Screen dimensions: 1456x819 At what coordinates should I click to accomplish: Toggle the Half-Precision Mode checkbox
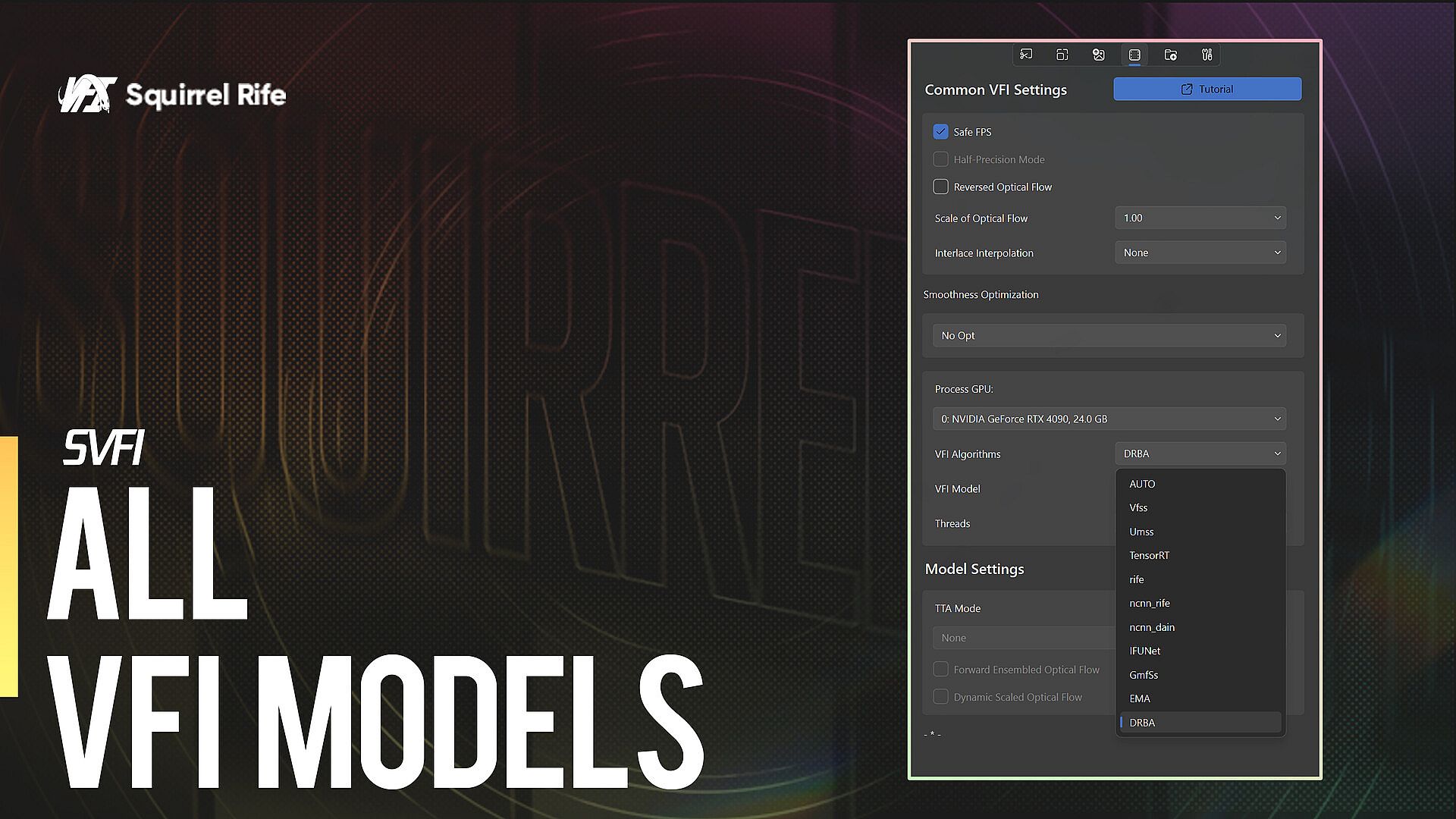coord(940,159)
